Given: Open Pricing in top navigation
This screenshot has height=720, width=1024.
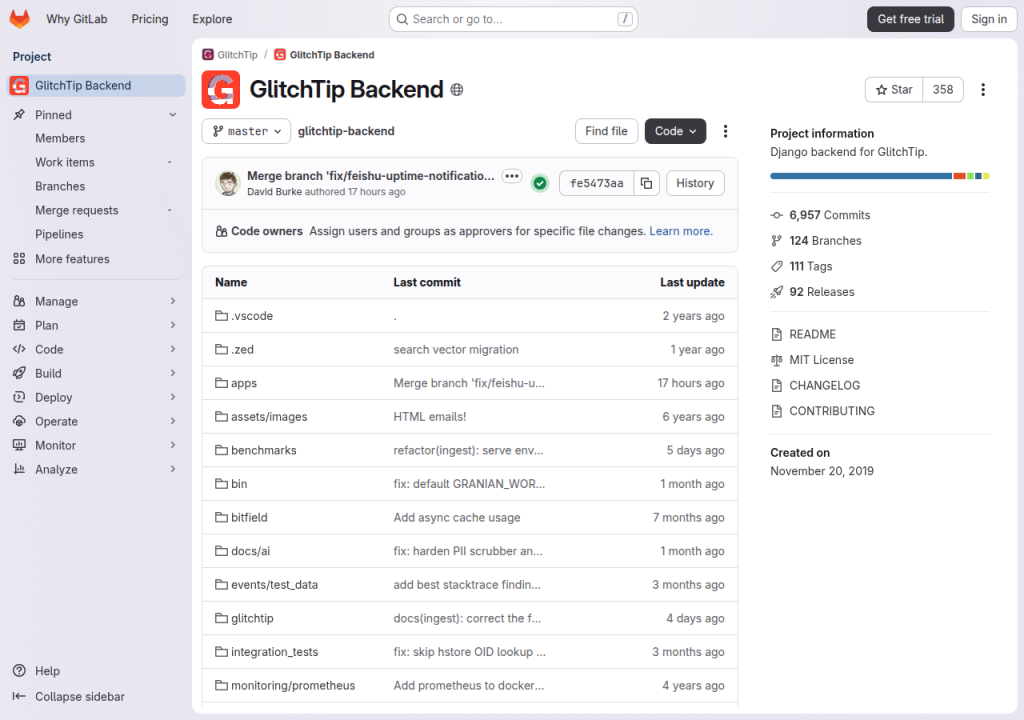Looking at the screenshot, I should coord(150,19).
